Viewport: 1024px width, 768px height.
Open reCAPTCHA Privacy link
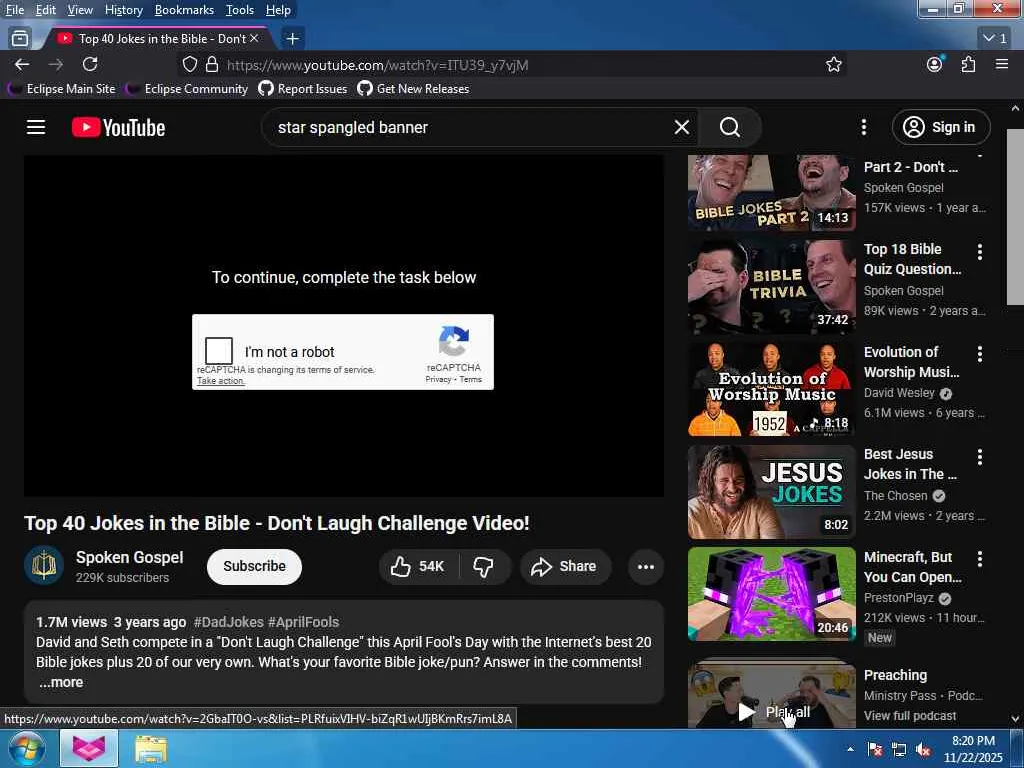coord(438,379)
